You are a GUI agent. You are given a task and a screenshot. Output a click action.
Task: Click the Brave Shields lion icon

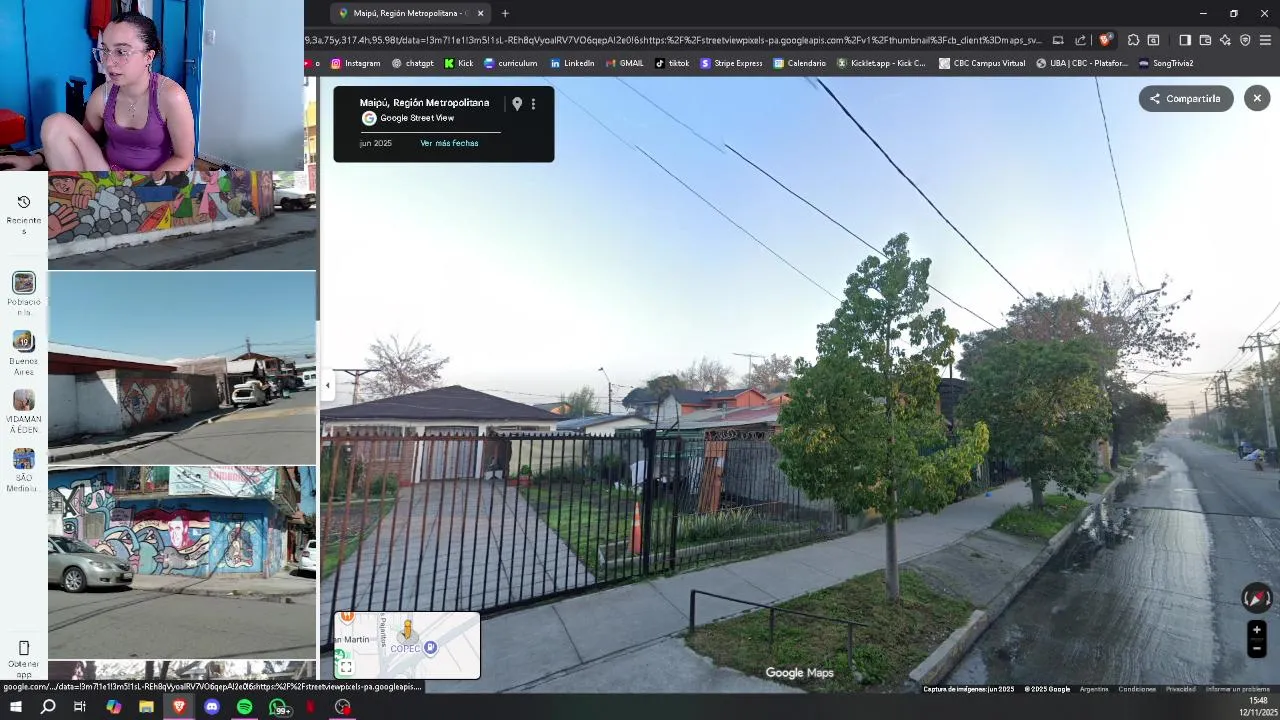[x=1104, y=40]
